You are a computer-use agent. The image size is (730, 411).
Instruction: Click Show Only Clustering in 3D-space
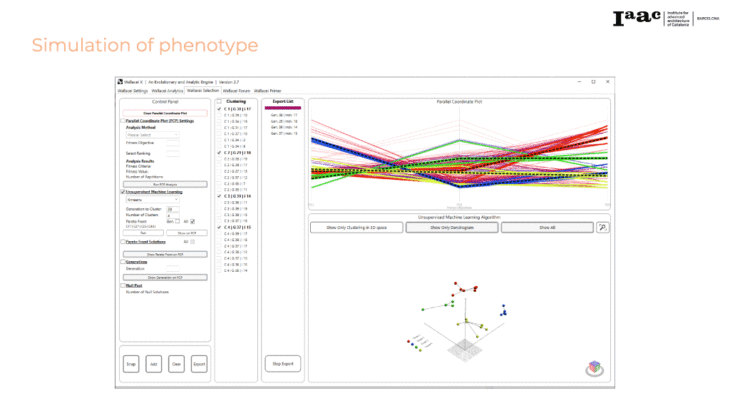point(355,228)
